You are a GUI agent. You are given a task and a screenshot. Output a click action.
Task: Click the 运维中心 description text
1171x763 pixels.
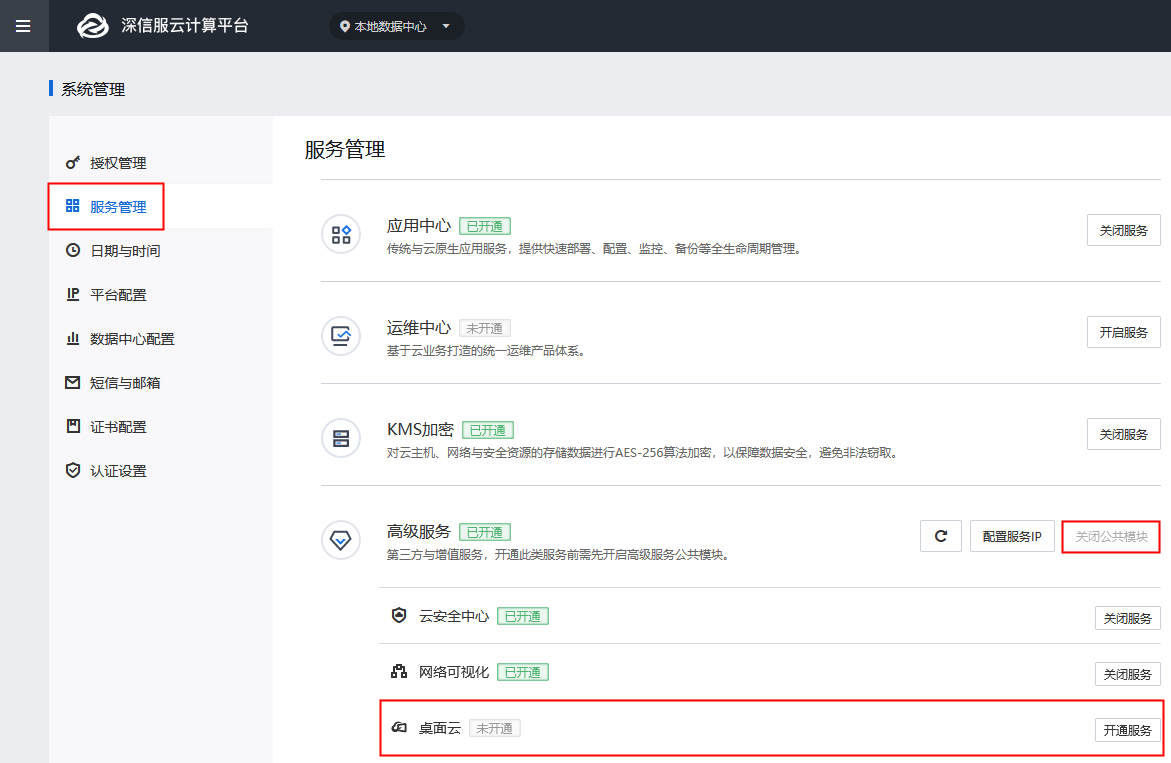click(485, 350)
